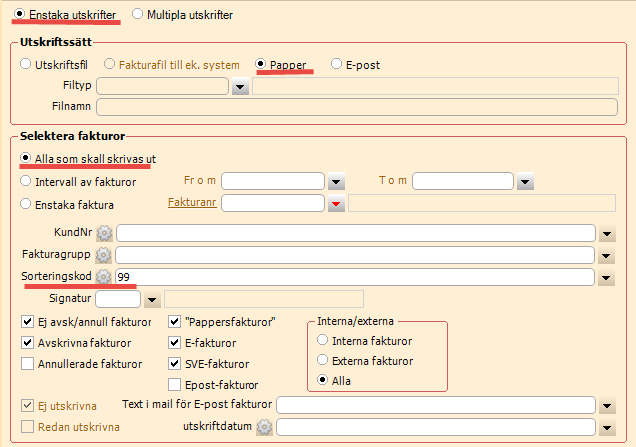Click the red arrow beside Fakturanr field
Image resolution: width=636 pixels, height=447 pixels.
[x=336, y=204]
